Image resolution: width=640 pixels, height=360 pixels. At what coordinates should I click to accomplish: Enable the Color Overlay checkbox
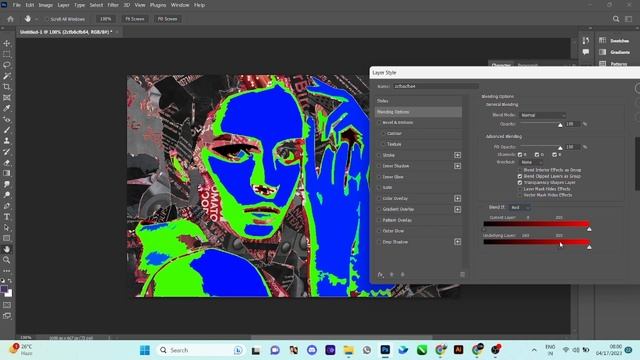[x=379, y=198]
